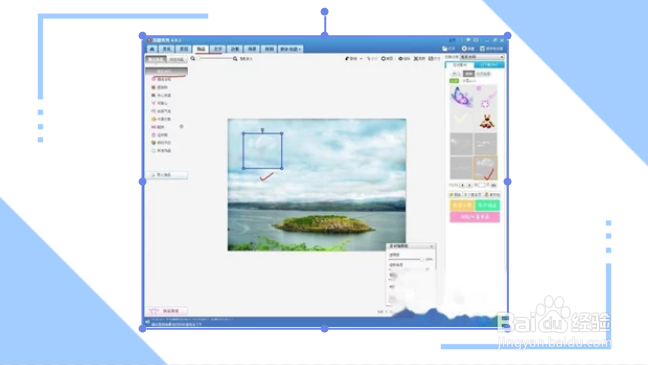Click the page number field under thumbnails
Screen dimensions: 648x365
pos(481,185)
